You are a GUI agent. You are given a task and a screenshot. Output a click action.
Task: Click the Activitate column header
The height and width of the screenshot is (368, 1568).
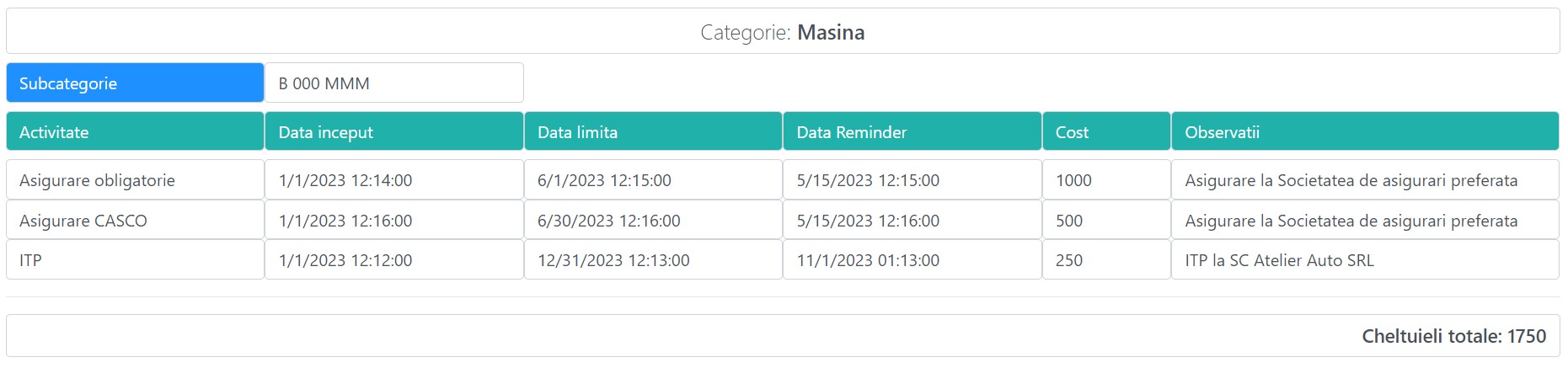(x=135, y=132)
